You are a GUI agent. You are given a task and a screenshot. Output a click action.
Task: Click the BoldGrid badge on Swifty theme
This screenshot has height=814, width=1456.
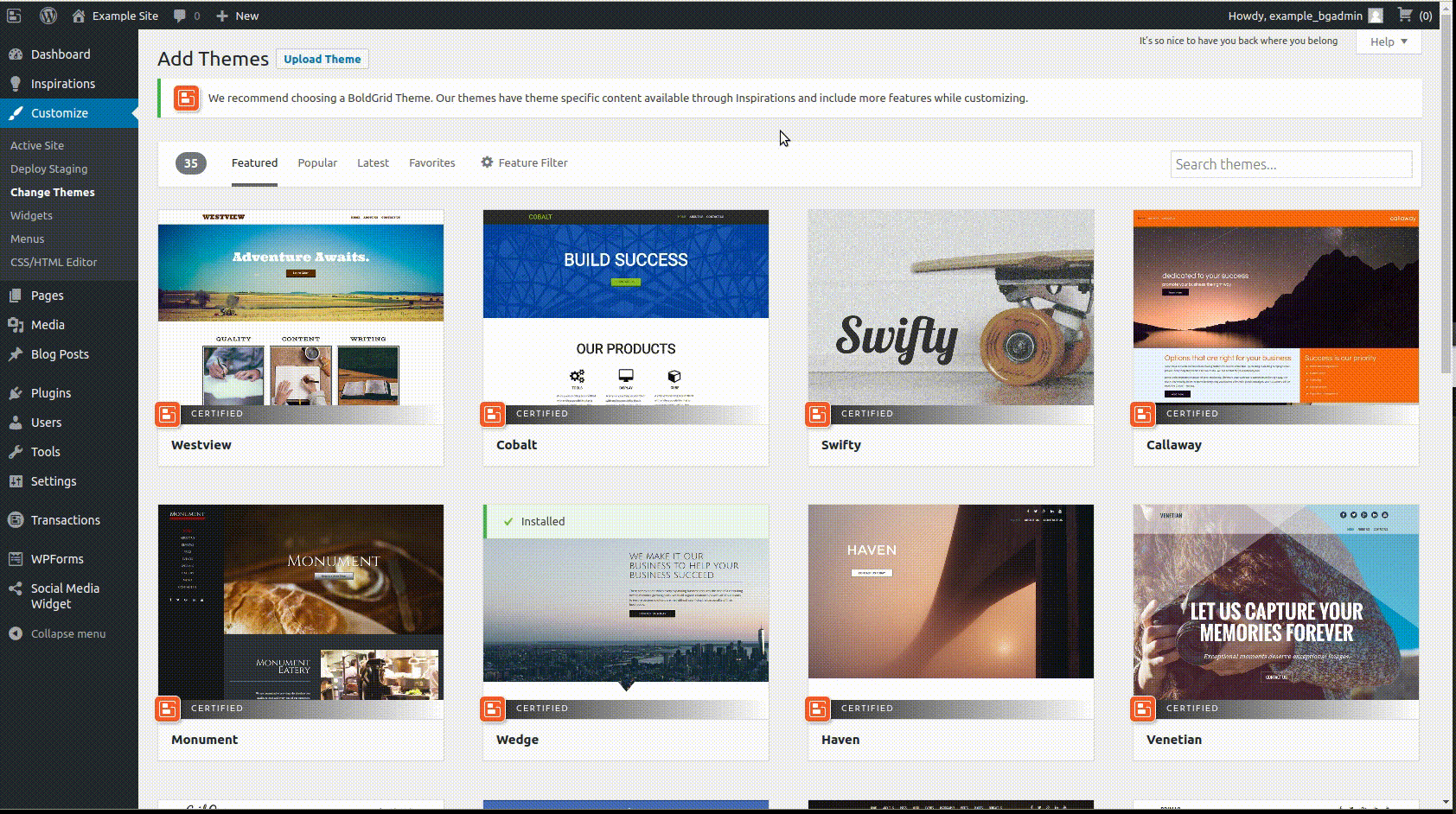pyautogui.click(x=817, y=415)
